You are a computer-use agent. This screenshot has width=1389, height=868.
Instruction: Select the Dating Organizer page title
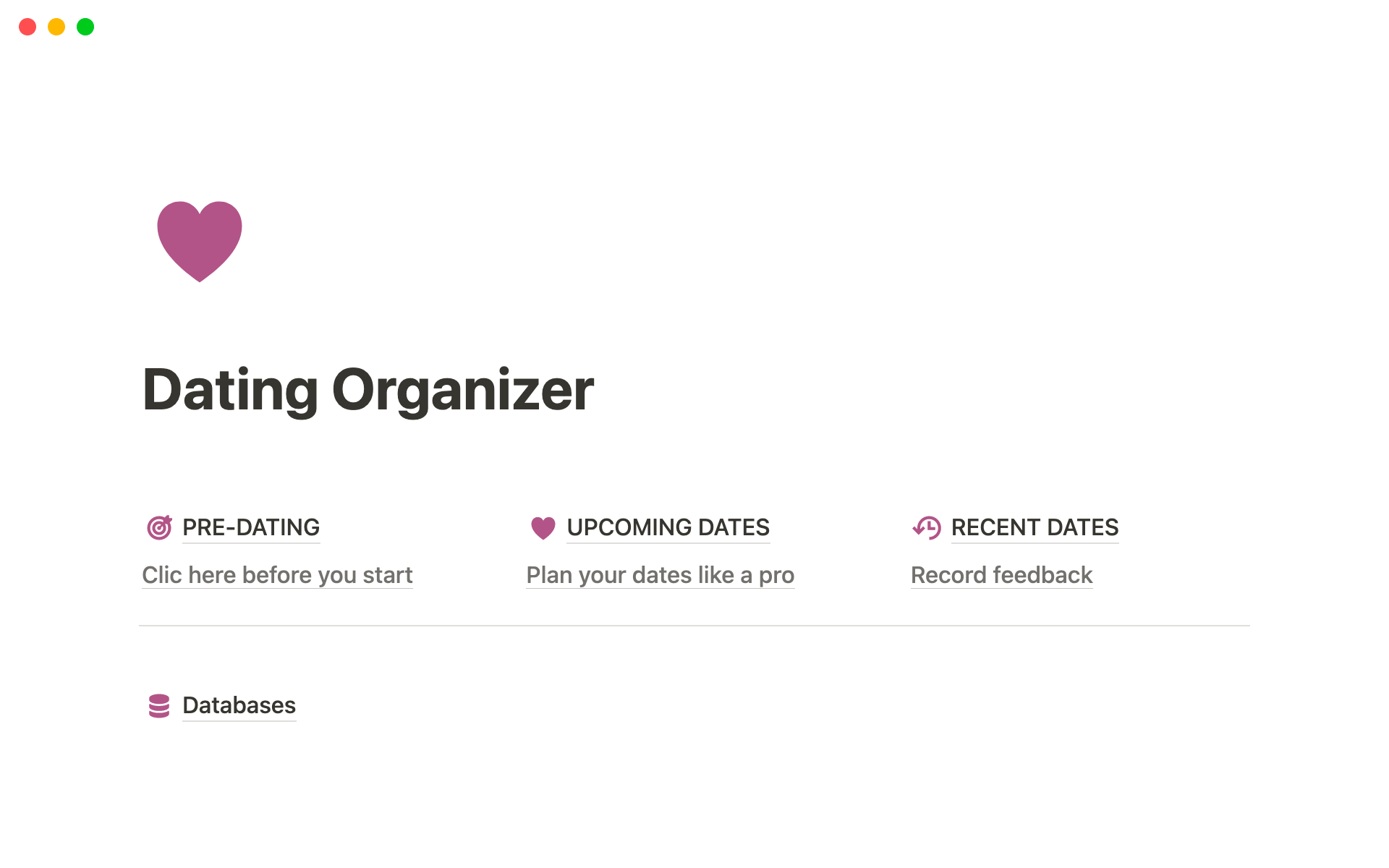(x=368, y=389)
